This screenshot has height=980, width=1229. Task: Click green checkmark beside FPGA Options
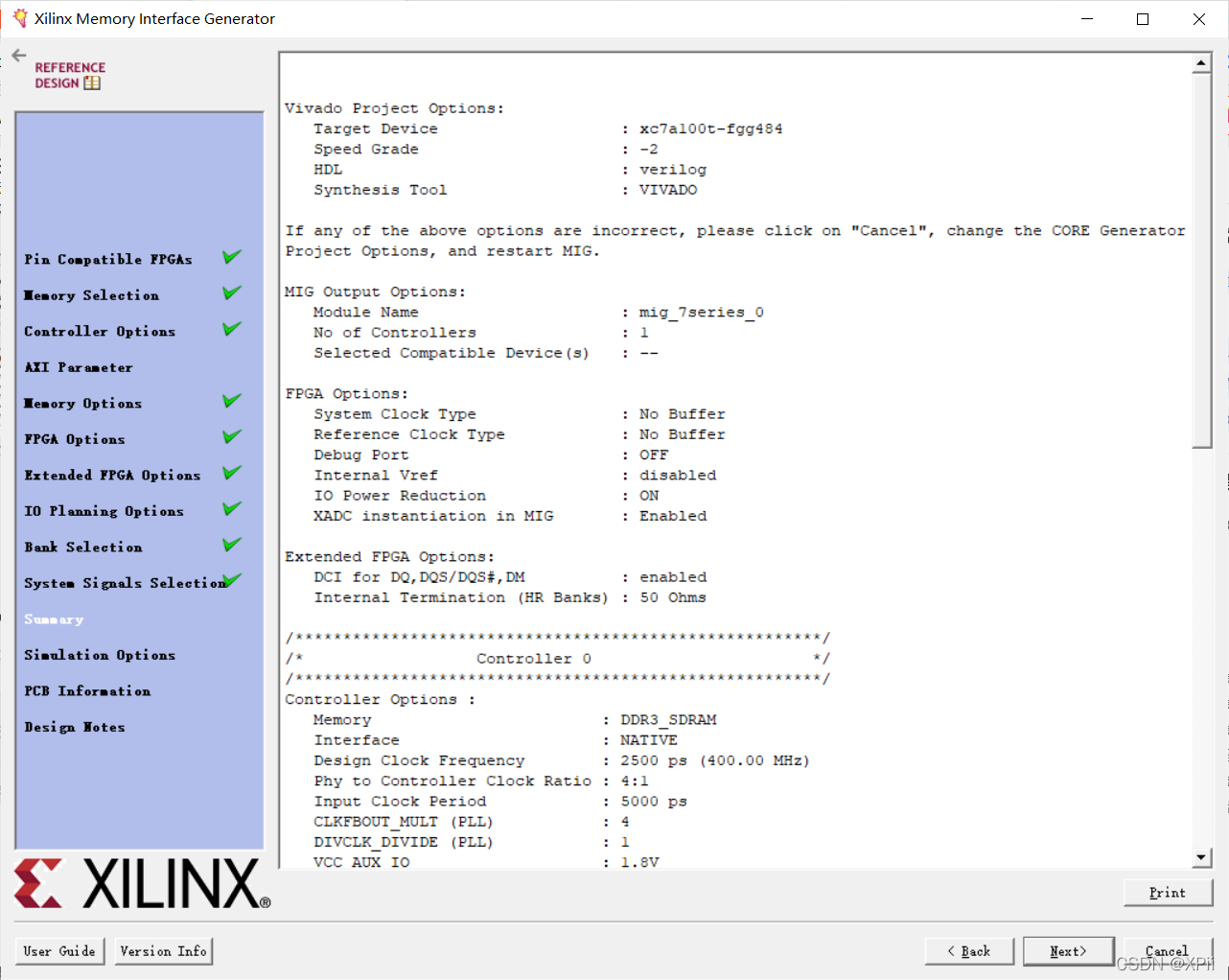tap(232, 436)
